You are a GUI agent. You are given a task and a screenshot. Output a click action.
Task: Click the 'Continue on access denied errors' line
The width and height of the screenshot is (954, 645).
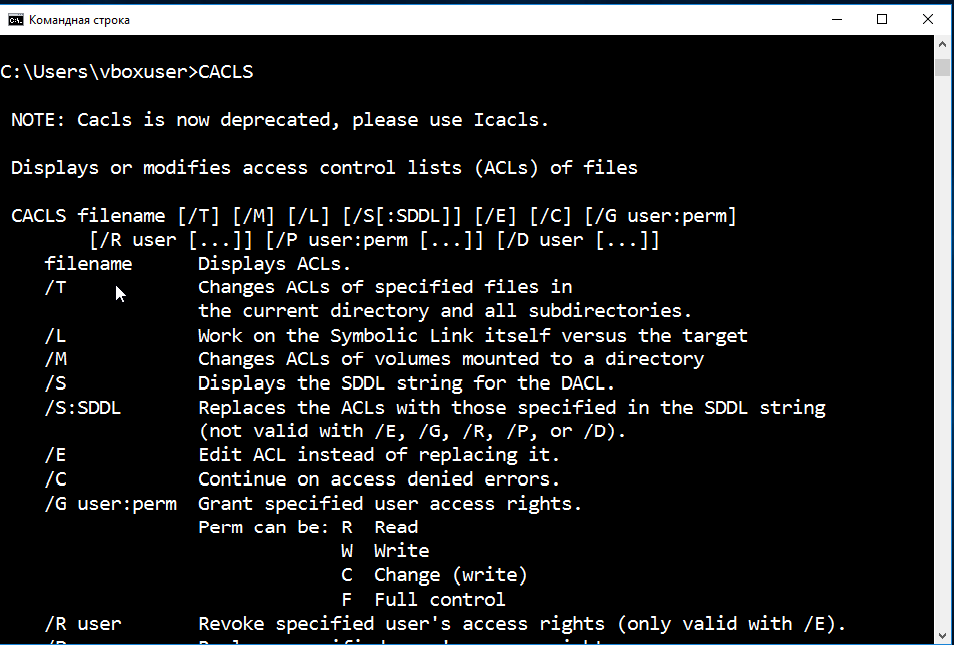click(378, 479)
